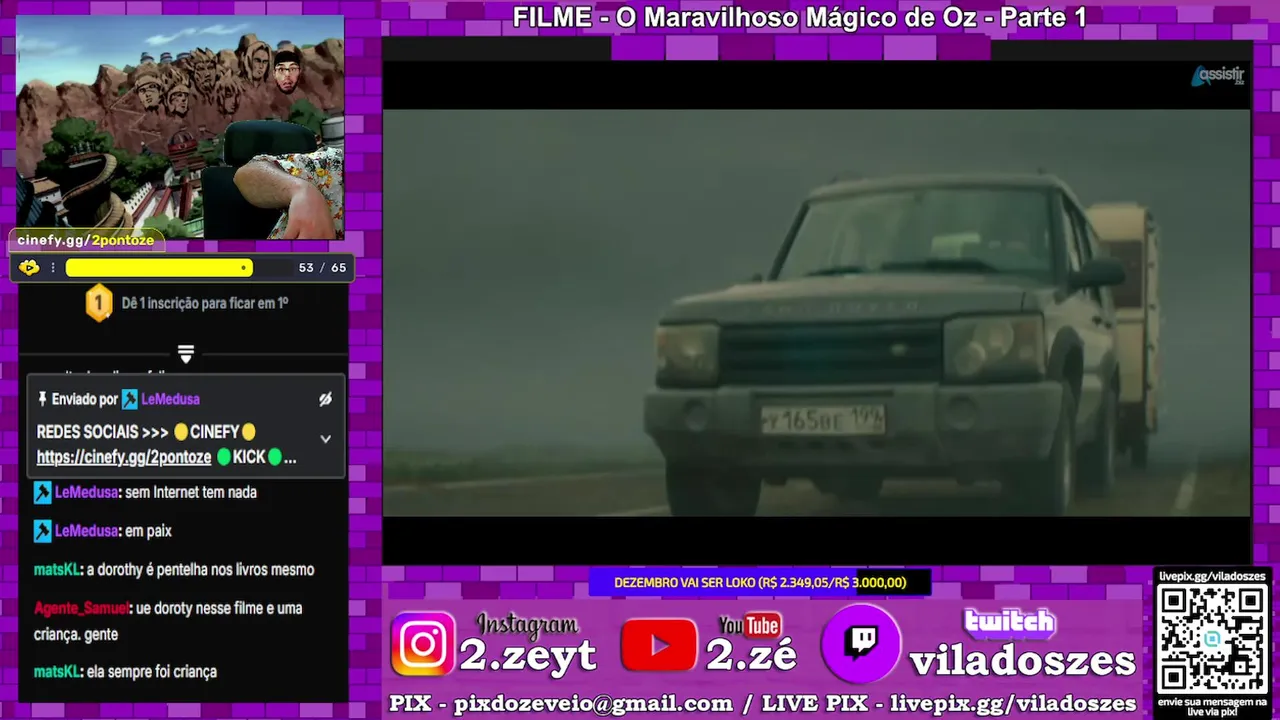Click the Instagram logo icon

423,644
